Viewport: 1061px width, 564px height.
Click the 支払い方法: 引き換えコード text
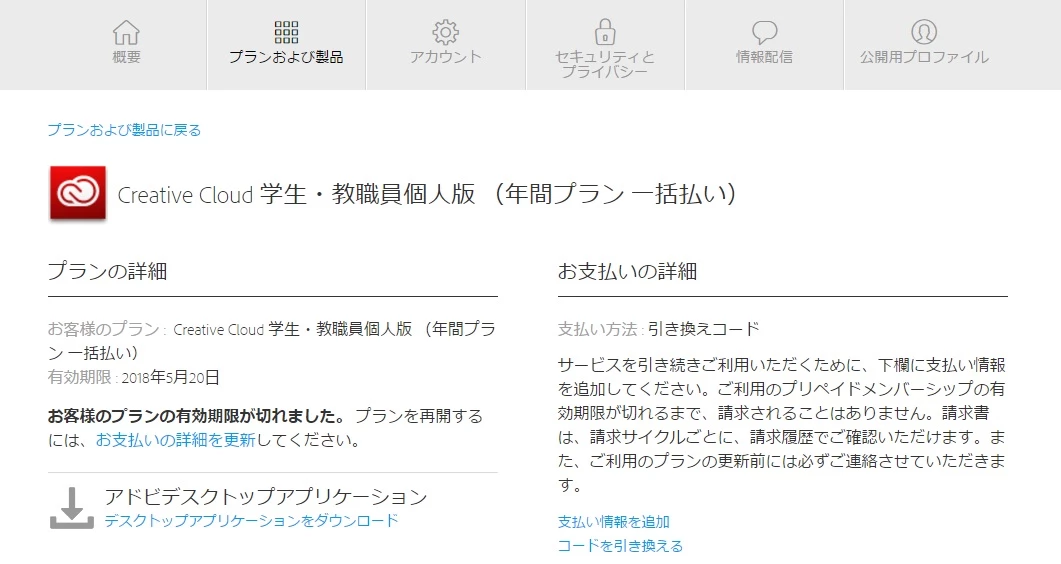coord(658,329)
